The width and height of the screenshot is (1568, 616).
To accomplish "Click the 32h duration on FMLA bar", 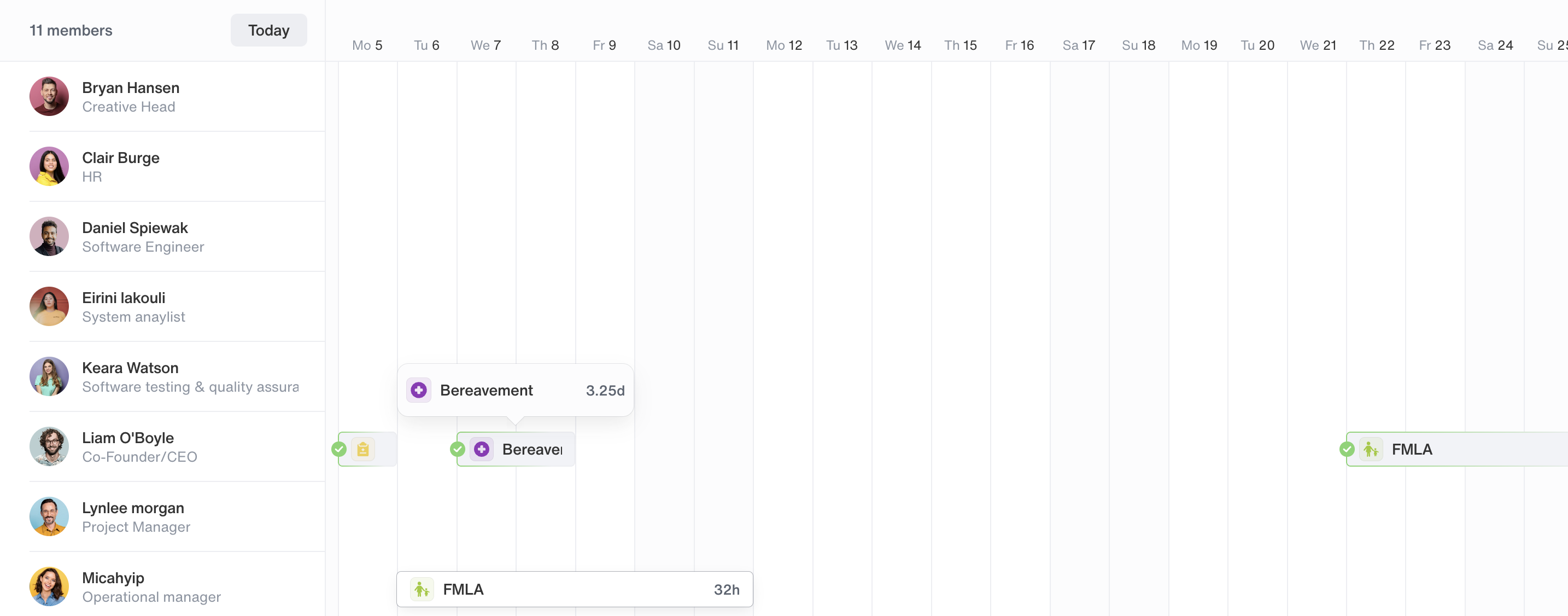I will (x=727, y=590).
